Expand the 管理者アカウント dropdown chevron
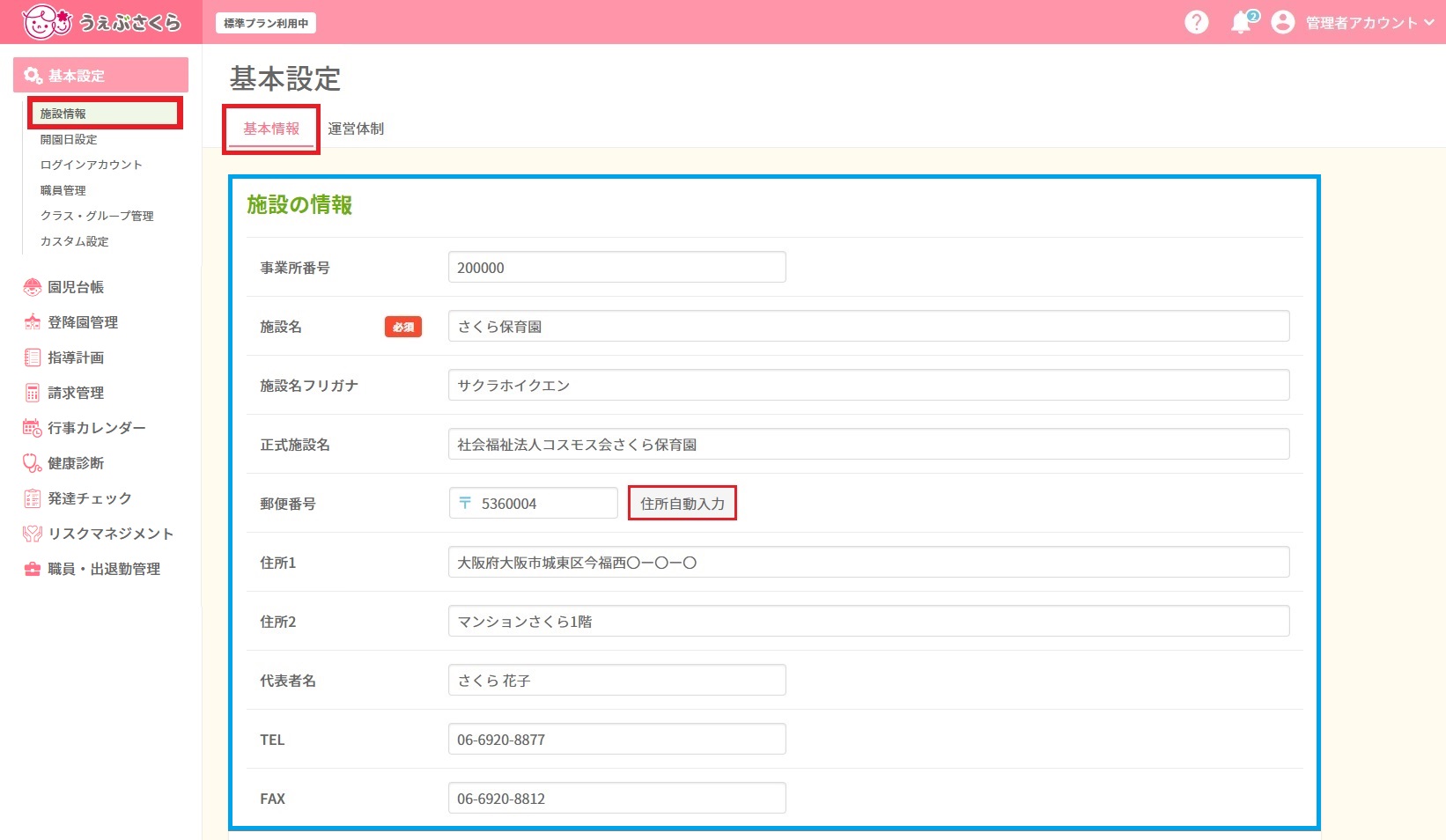 [x=1429, y=22]
